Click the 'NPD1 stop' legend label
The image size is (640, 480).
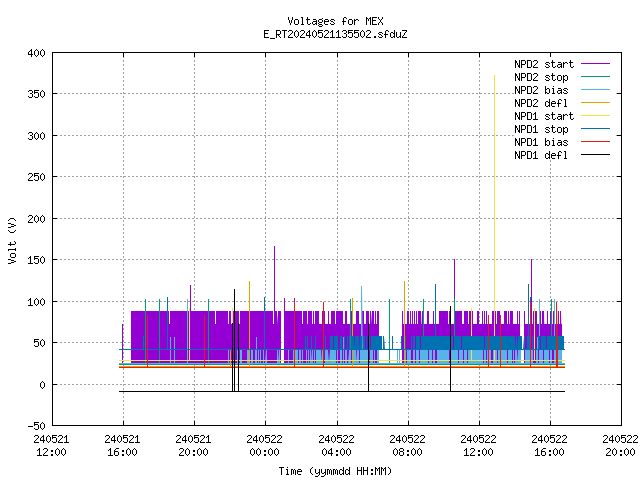point(541,129)
